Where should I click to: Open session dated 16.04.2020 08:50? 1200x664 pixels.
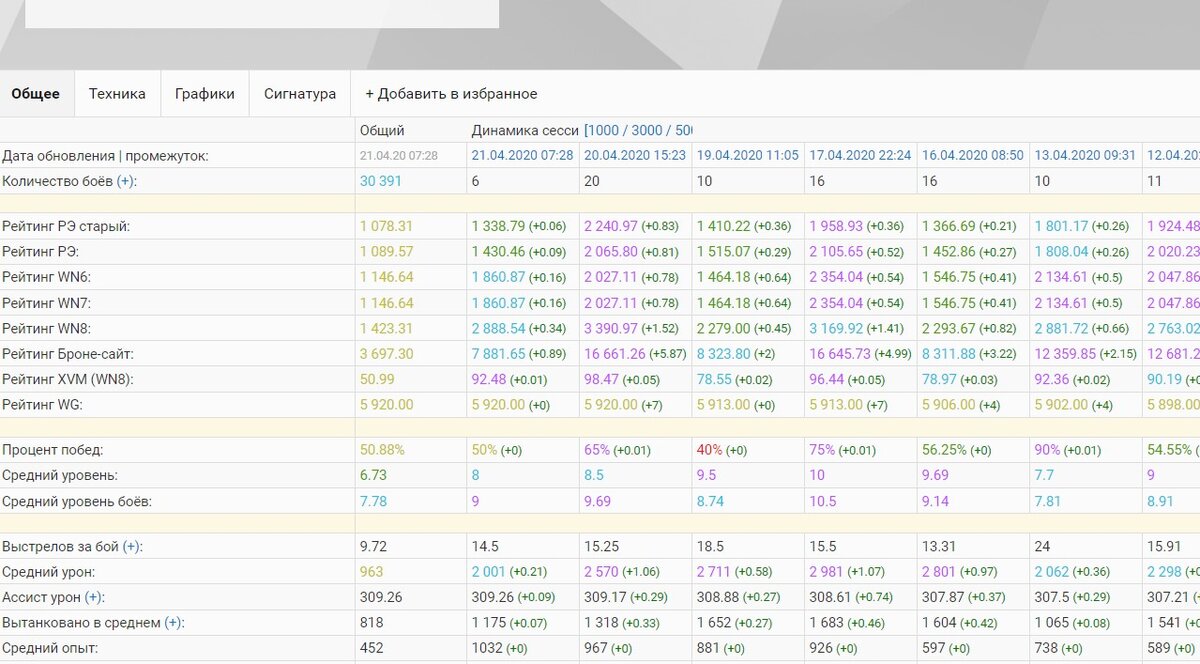pos(973,155)
